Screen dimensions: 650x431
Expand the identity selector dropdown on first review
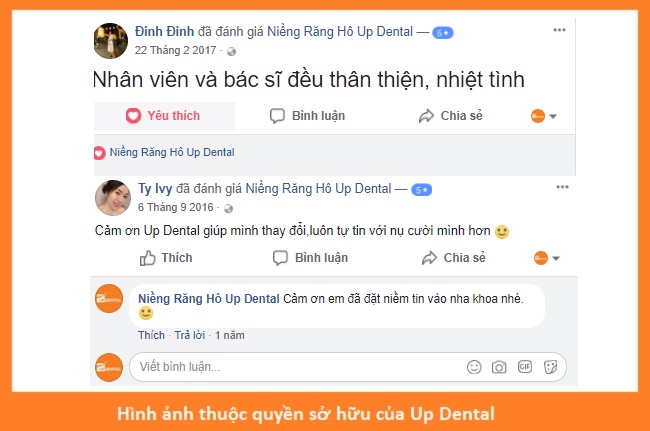[x=543, y=116]
